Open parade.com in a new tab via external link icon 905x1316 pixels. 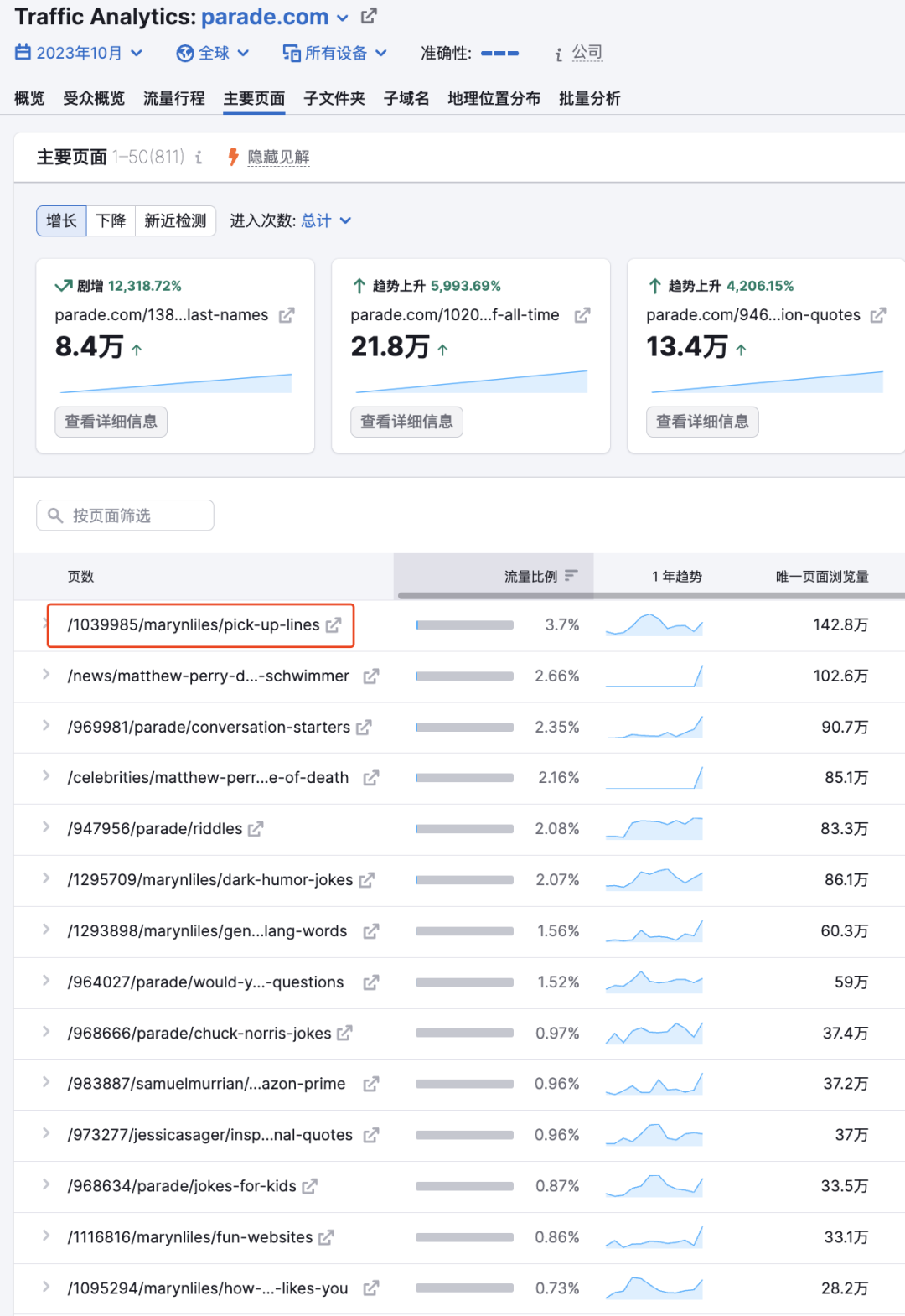click(369, 16)
